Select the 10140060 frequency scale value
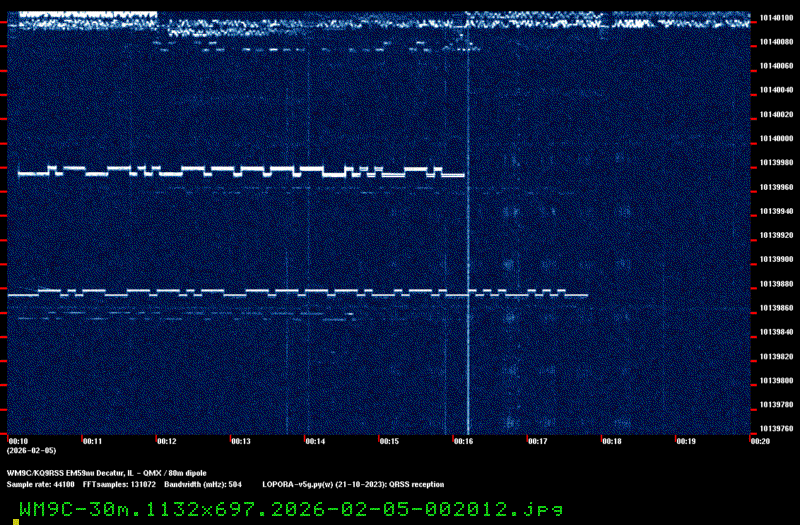 tap(777, 66)
